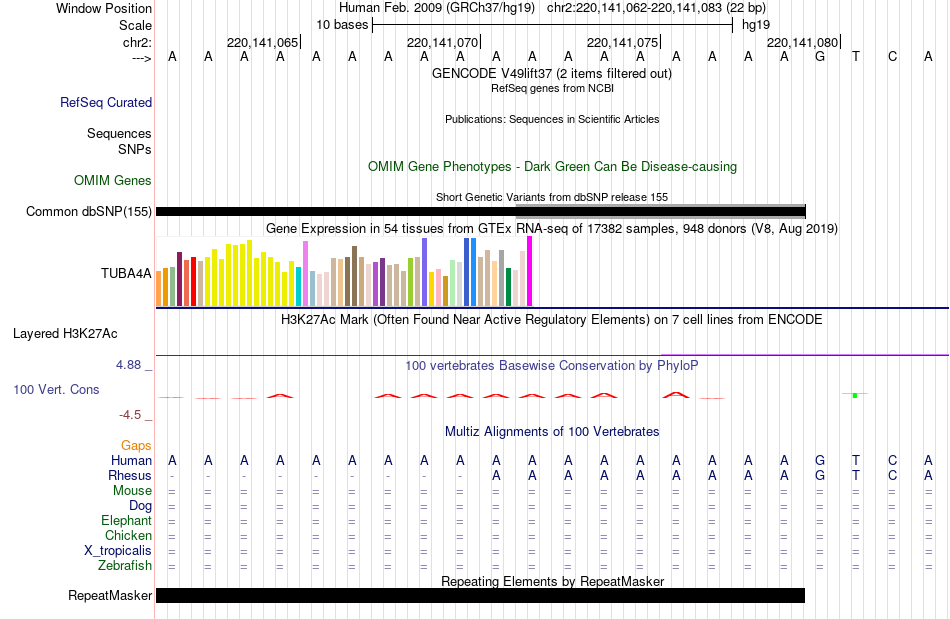Image resolution: width=950 pixels, height=619 pixels.
Task: Click the T base in the Human alignment row
Action: (855, 461)
